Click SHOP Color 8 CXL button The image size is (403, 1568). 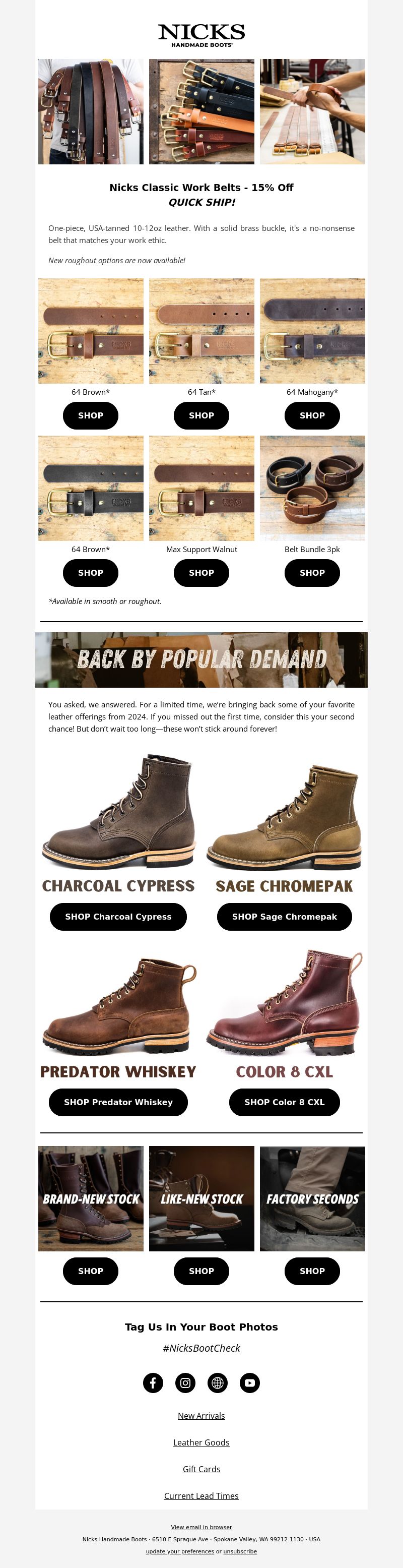tap(285, 1102)
